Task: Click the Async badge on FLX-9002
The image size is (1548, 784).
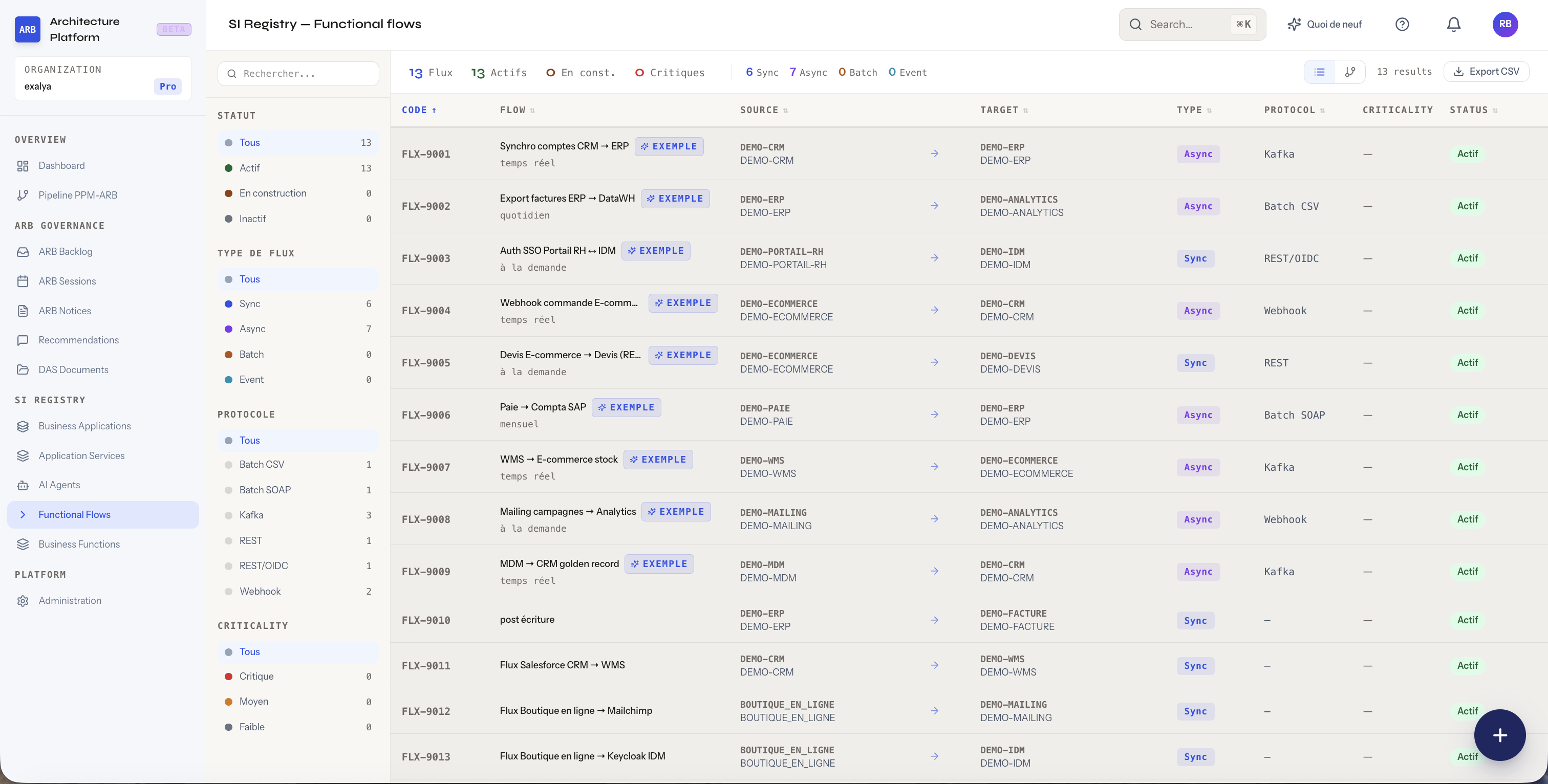Action: pos(1198,206)
